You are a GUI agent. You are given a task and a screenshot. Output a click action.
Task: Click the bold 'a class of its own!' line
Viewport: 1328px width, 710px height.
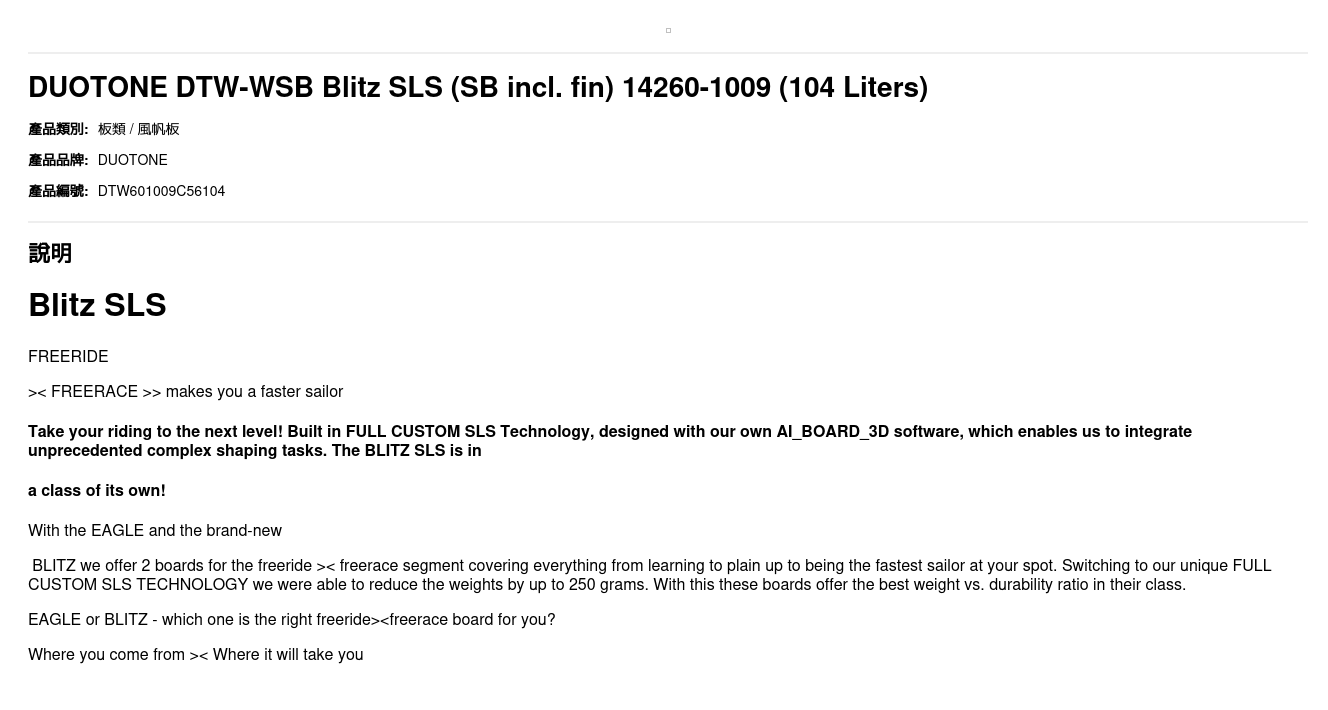click(x=97, y=491)
